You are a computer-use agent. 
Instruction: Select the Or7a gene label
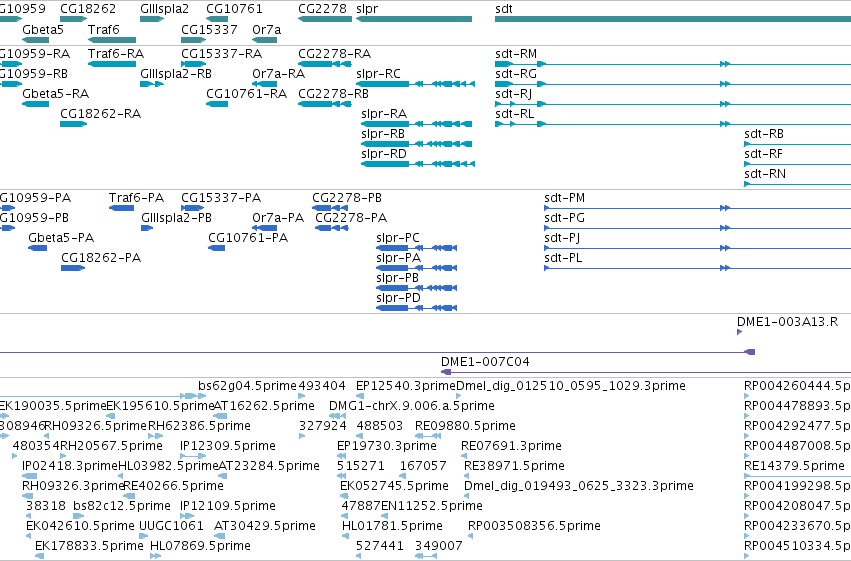point(266,30)
